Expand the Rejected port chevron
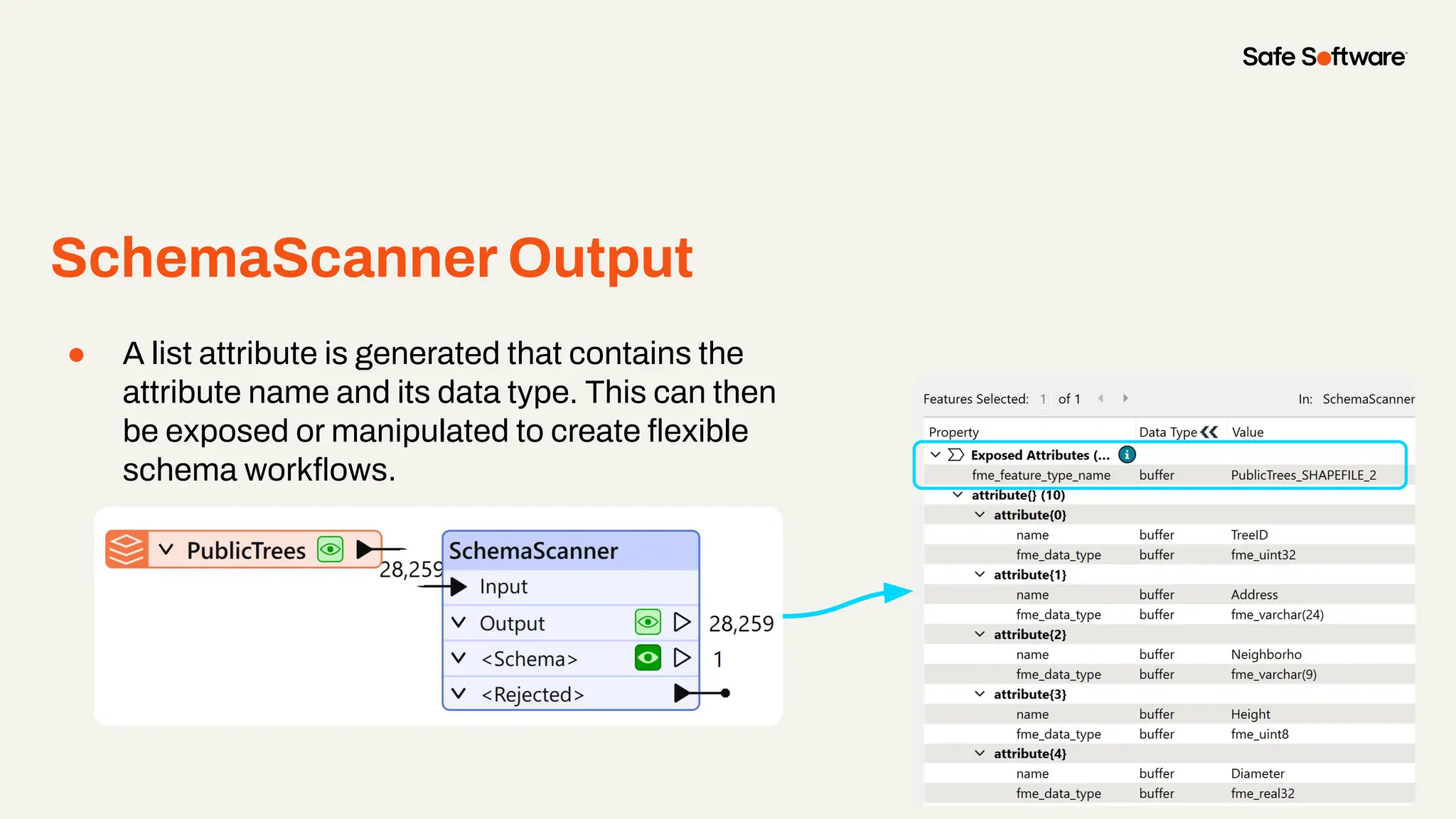This screenshot has height=819, width=1456. pos(459,694)
